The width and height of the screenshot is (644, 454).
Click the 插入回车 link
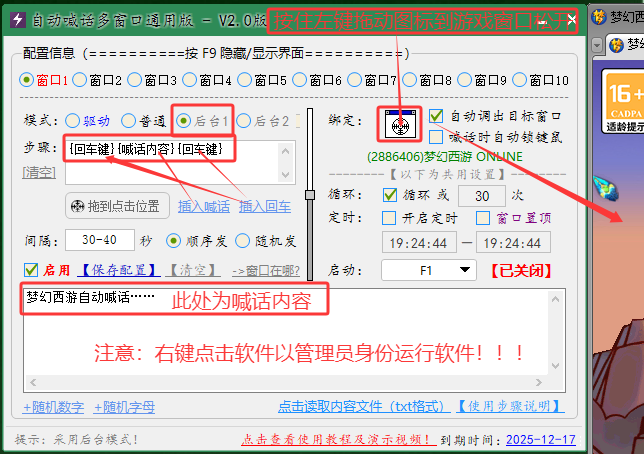pyautogui.click(x=264, y=207)
